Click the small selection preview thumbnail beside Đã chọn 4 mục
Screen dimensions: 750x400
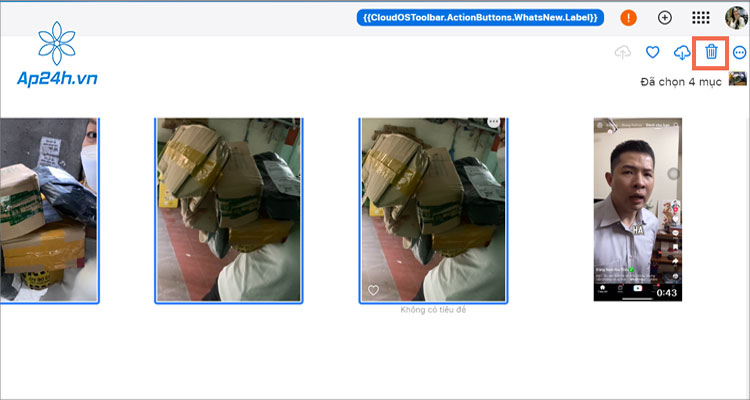tap(738, 79)
